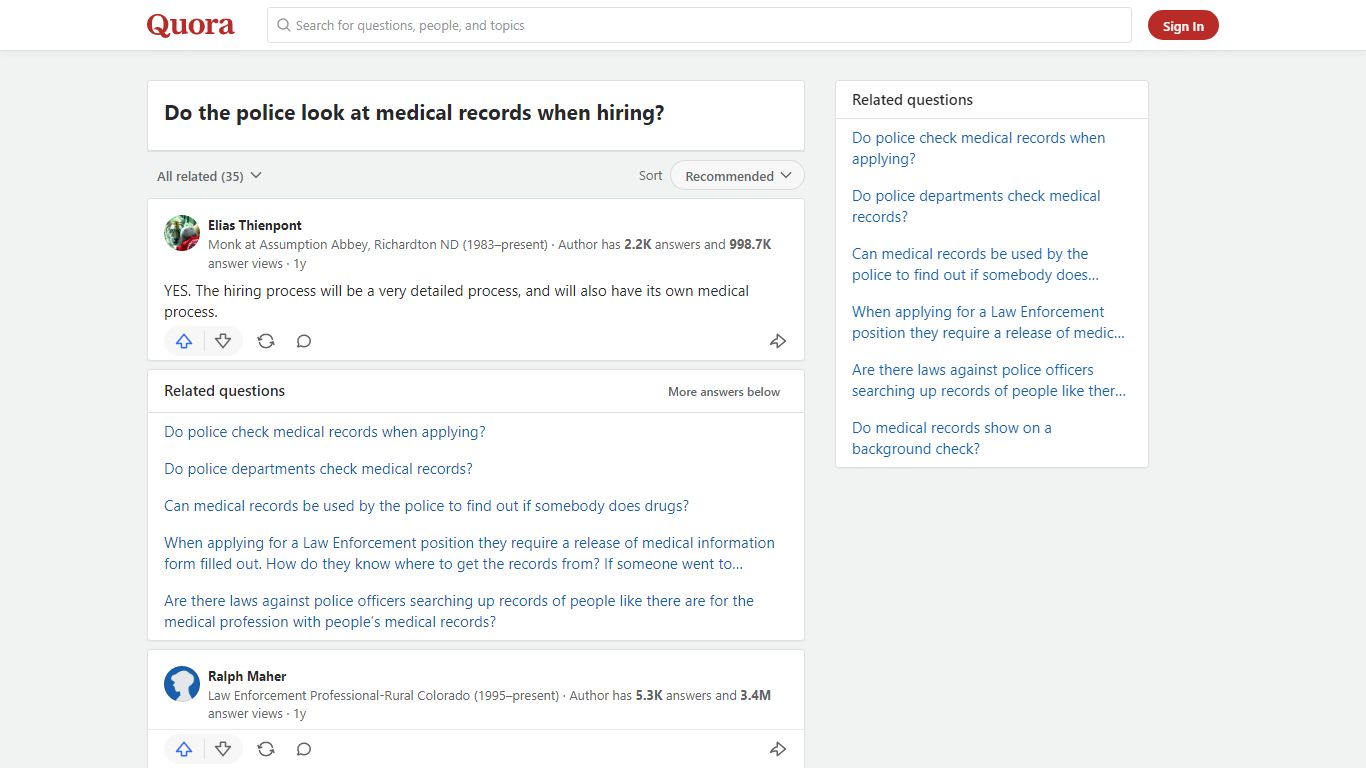Comment on Ralph Maher's answer

click(x=304, y=749)
